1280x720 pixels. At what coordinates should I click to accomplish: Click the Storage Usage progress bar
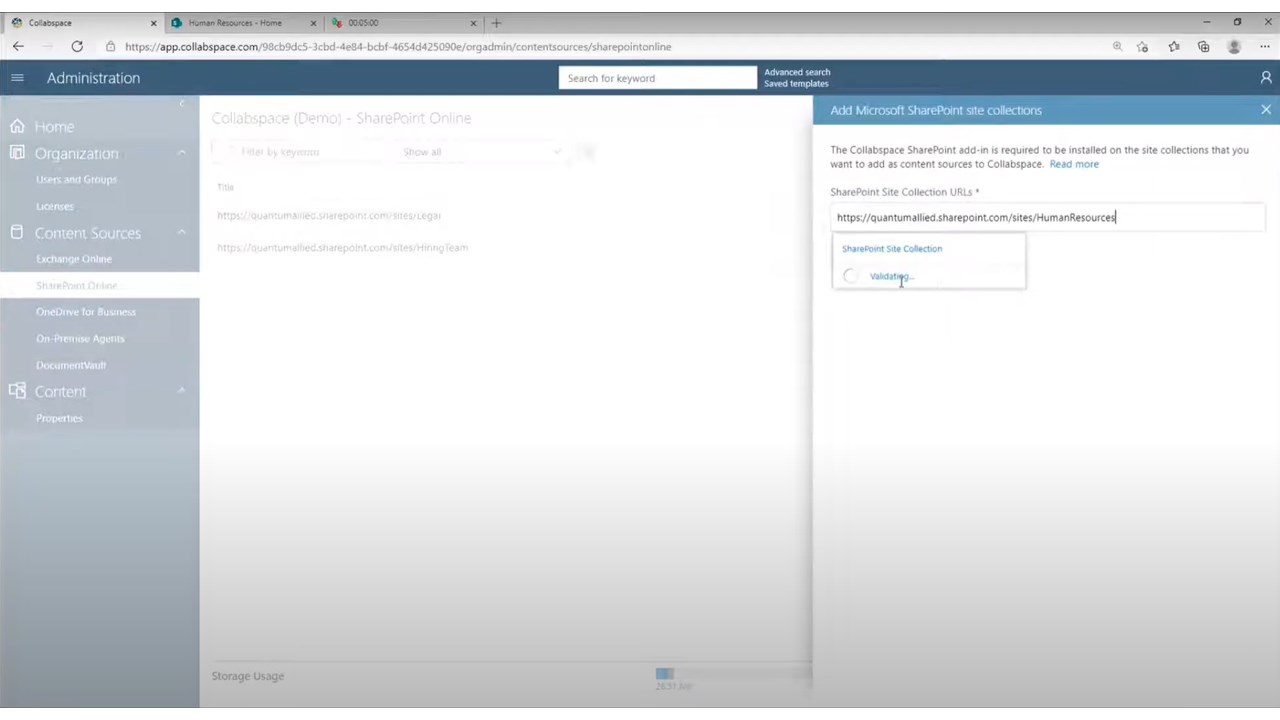733,674
